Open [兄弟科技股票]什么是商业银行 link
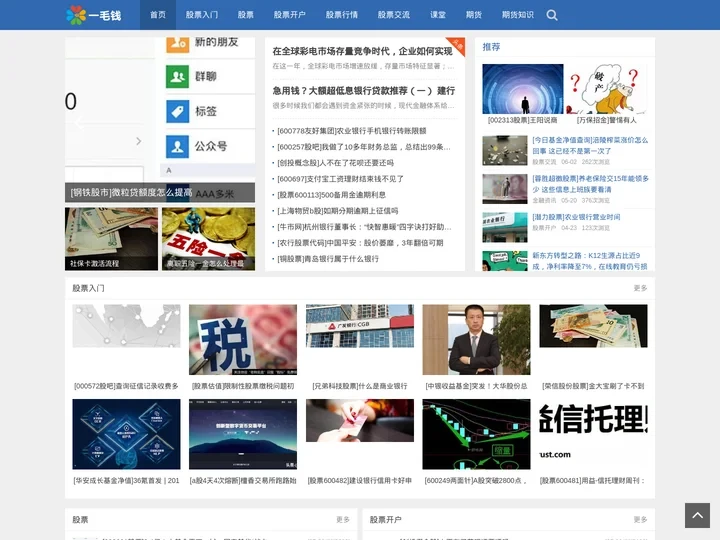 pos(360,386)
